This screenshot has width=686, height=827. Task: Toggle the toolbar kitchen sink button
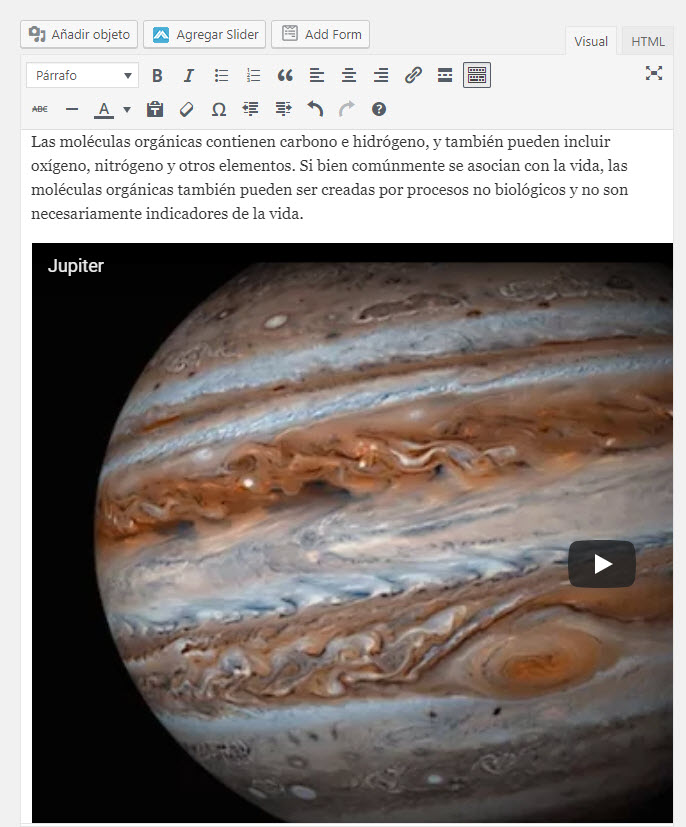(477, 75)
